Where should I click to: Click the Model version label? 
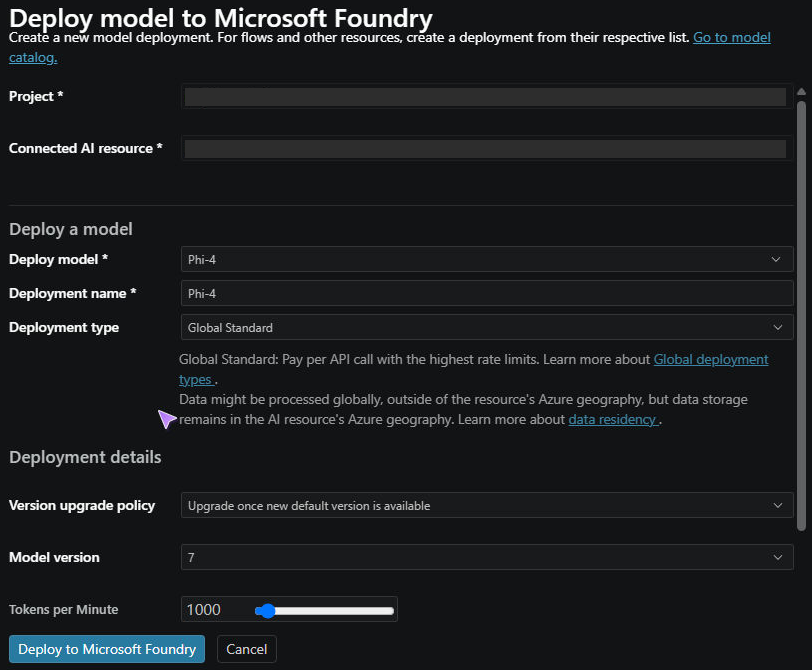[54, 557]
